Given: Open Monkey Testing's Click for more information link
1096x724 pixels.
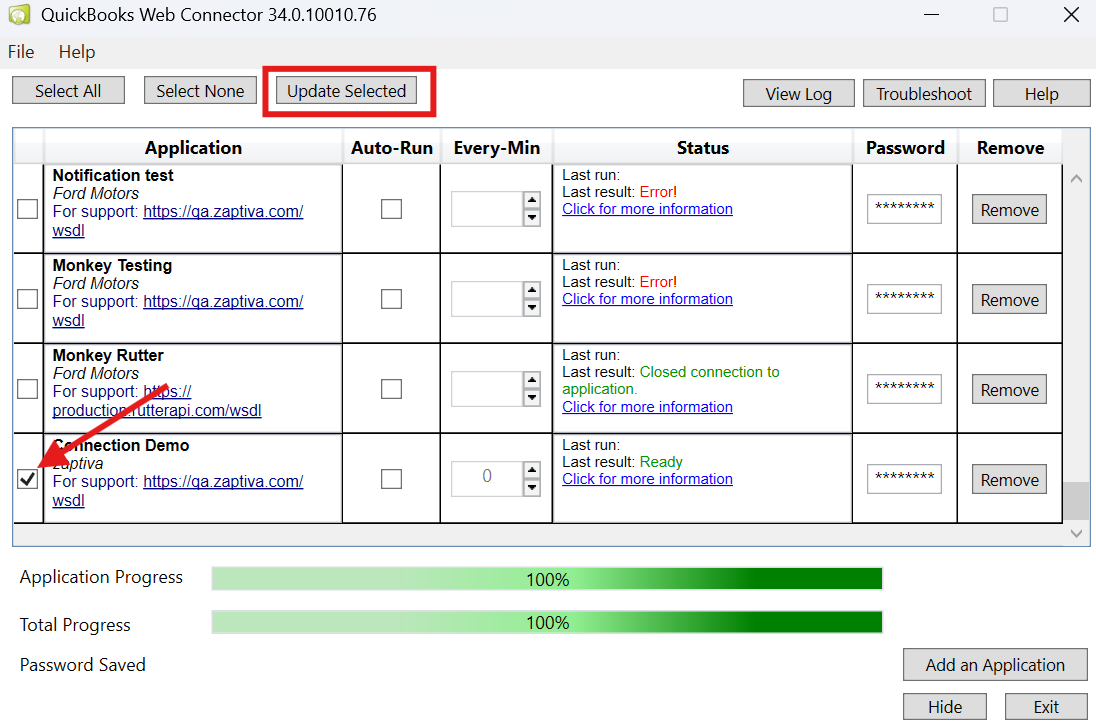Looking at the screenshot, I should coord(647,299).
